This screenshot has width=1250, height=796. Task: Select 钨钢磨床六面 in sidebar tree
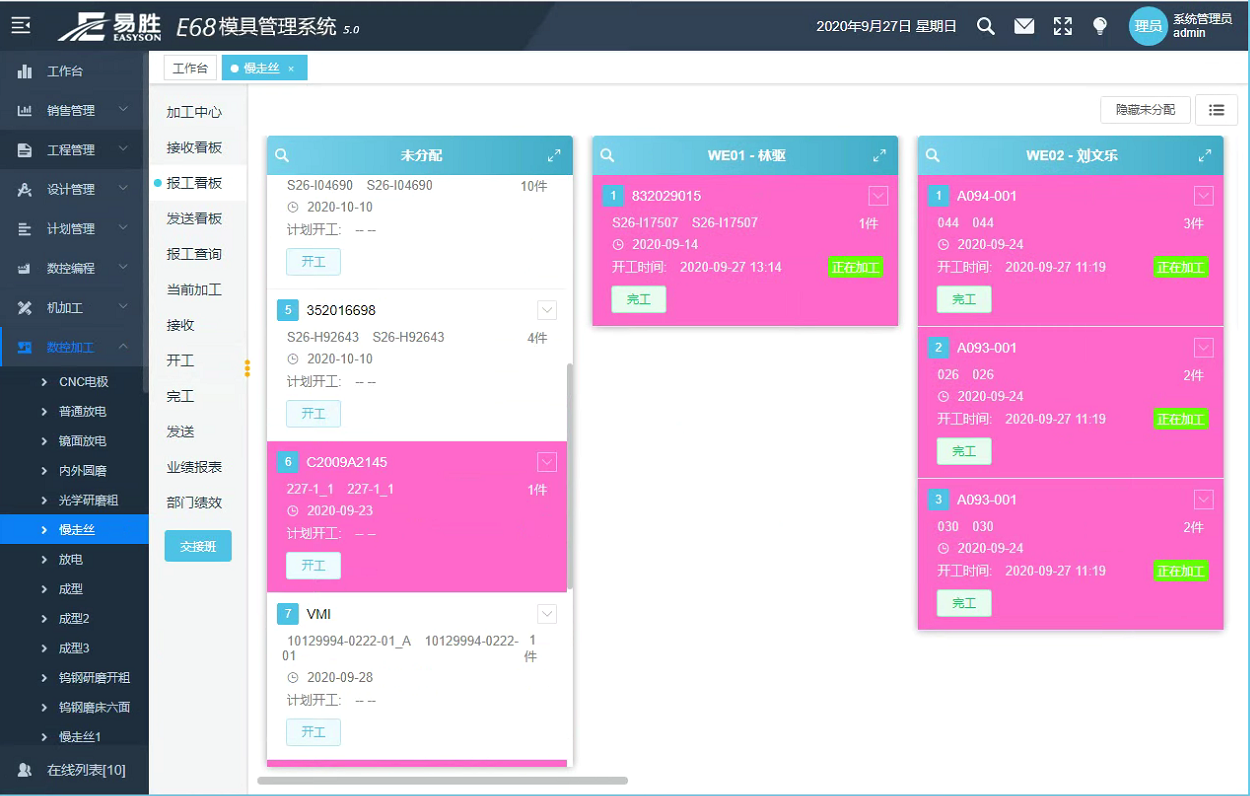pos(94,707)
